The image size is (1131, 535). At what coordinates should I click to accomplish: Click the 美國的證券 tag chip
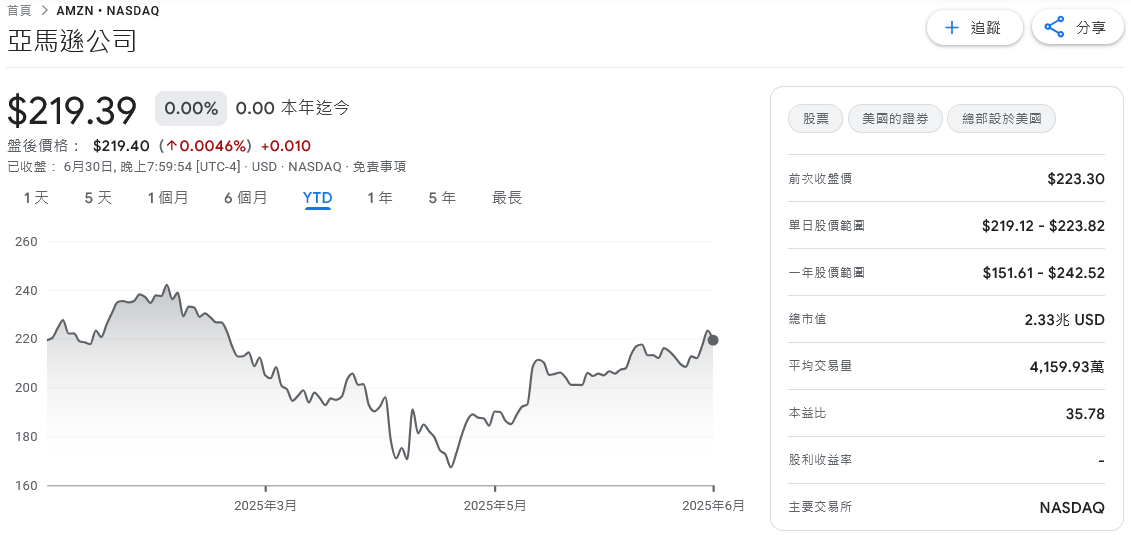click(894, 119)
